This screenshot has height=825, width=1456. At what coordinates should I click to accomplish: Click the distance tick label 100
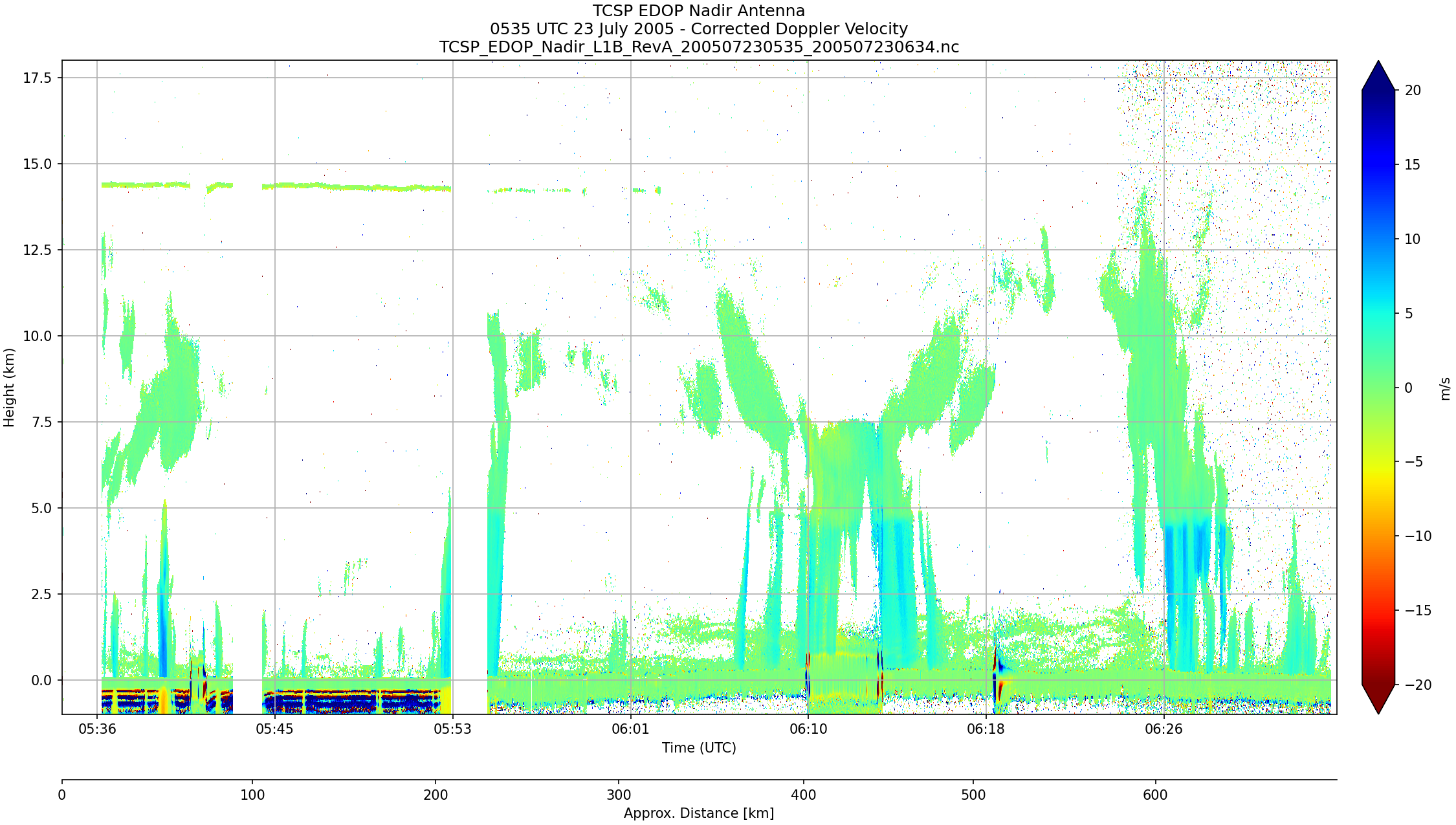coord(252,795)
